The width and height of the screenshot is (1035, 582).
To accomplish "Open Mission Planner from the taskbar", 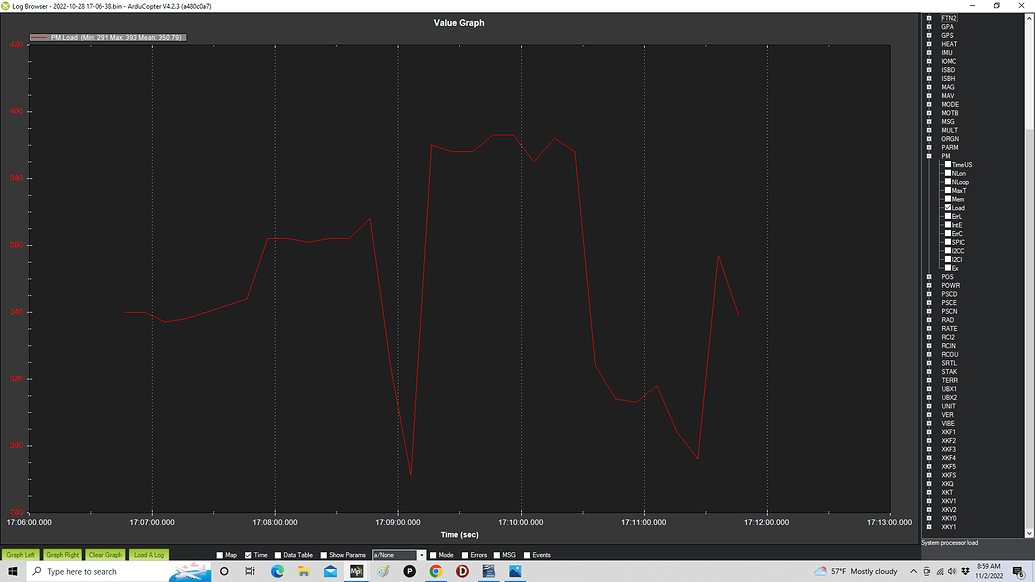I will point(356,571).
